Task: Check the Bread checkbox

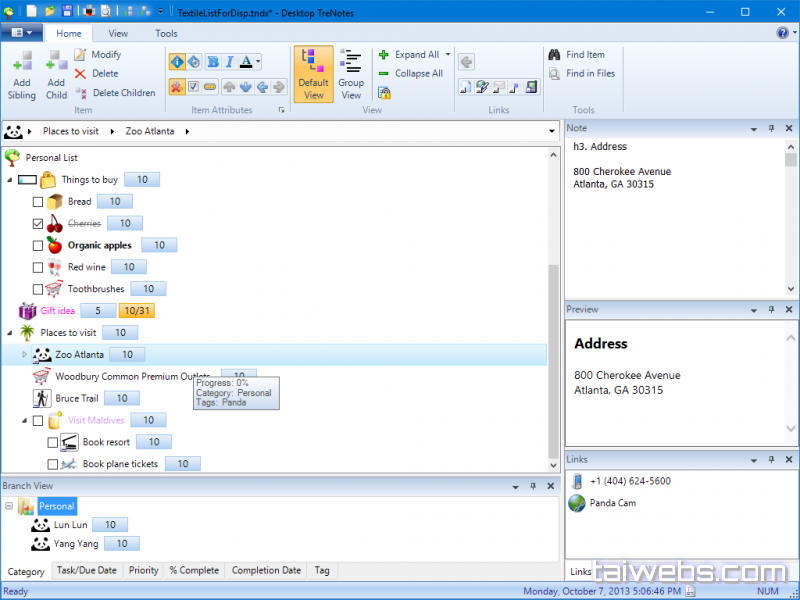Action: pos(38,202)
